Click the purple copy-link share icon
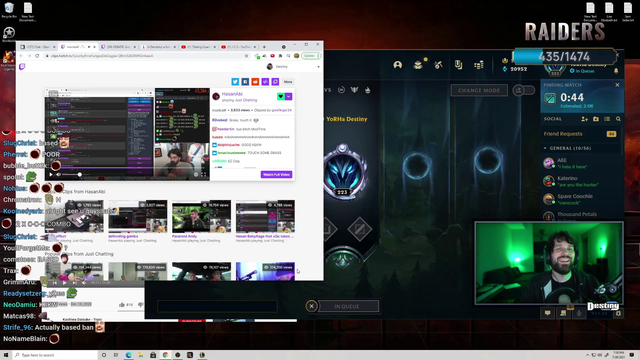 pos(275,82)
